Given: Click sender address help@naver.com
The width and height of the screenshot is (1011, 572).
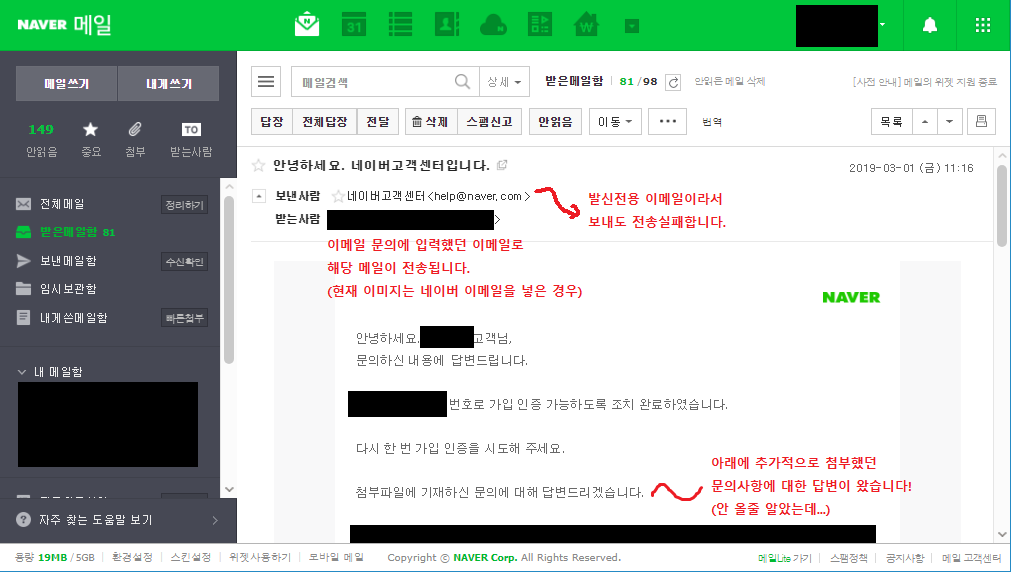Looking at the screenshot, I should 478,196.
